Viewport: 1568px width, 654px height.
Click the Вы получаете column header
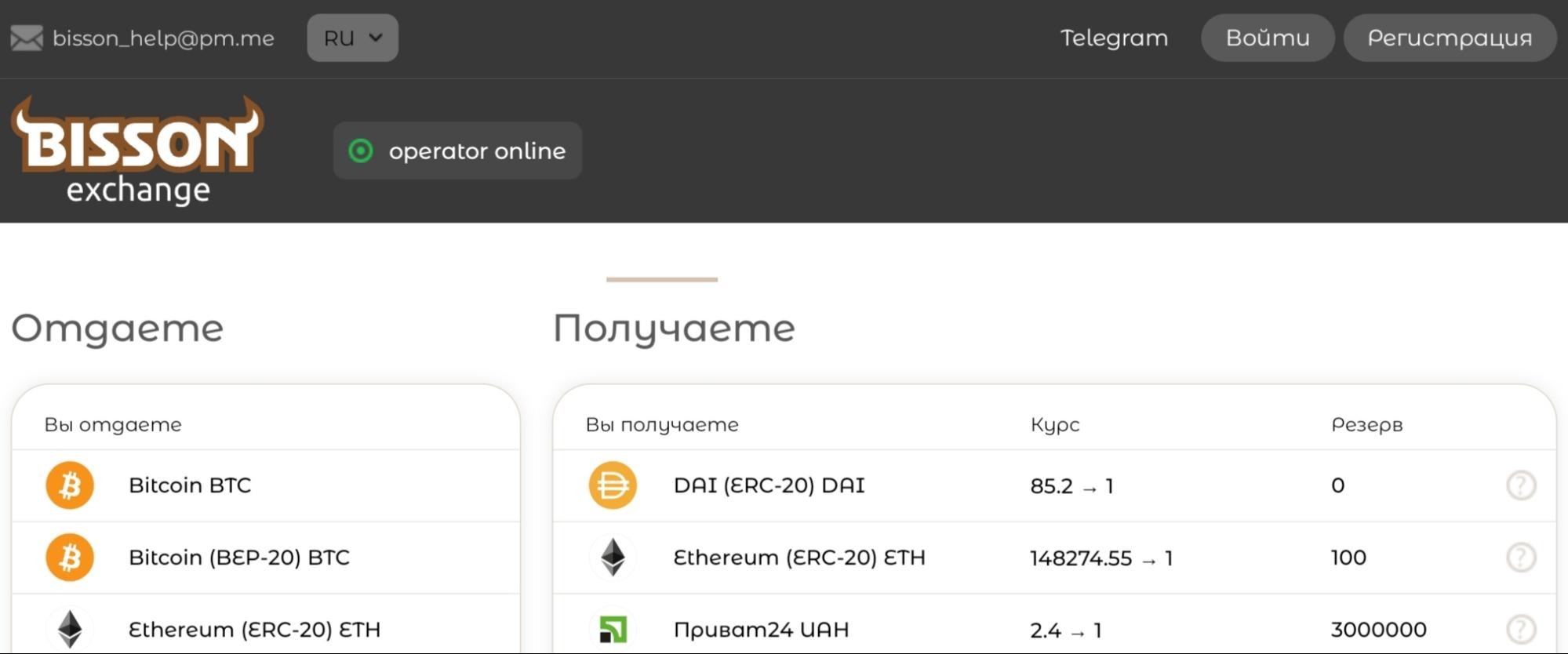tap(662, 425)
